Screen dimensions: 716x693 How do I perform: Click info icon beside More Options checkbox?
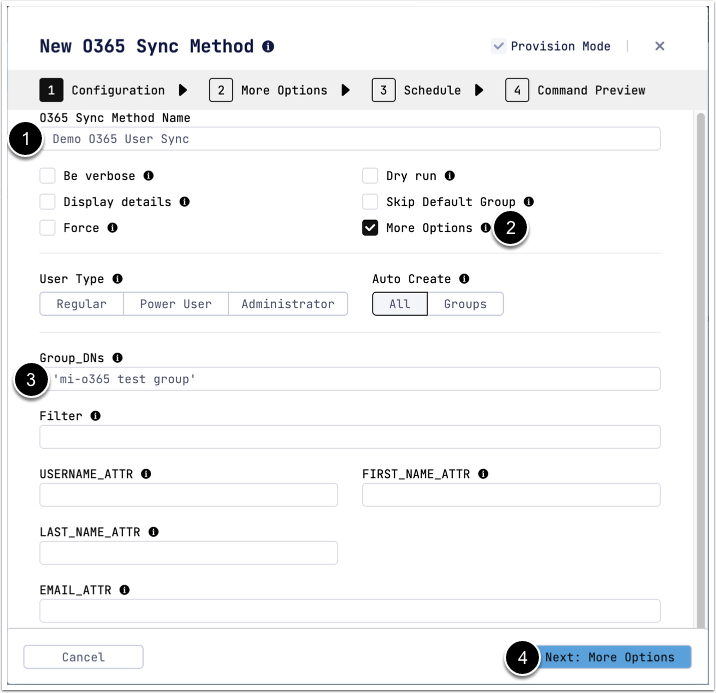(x=485, y=228)
